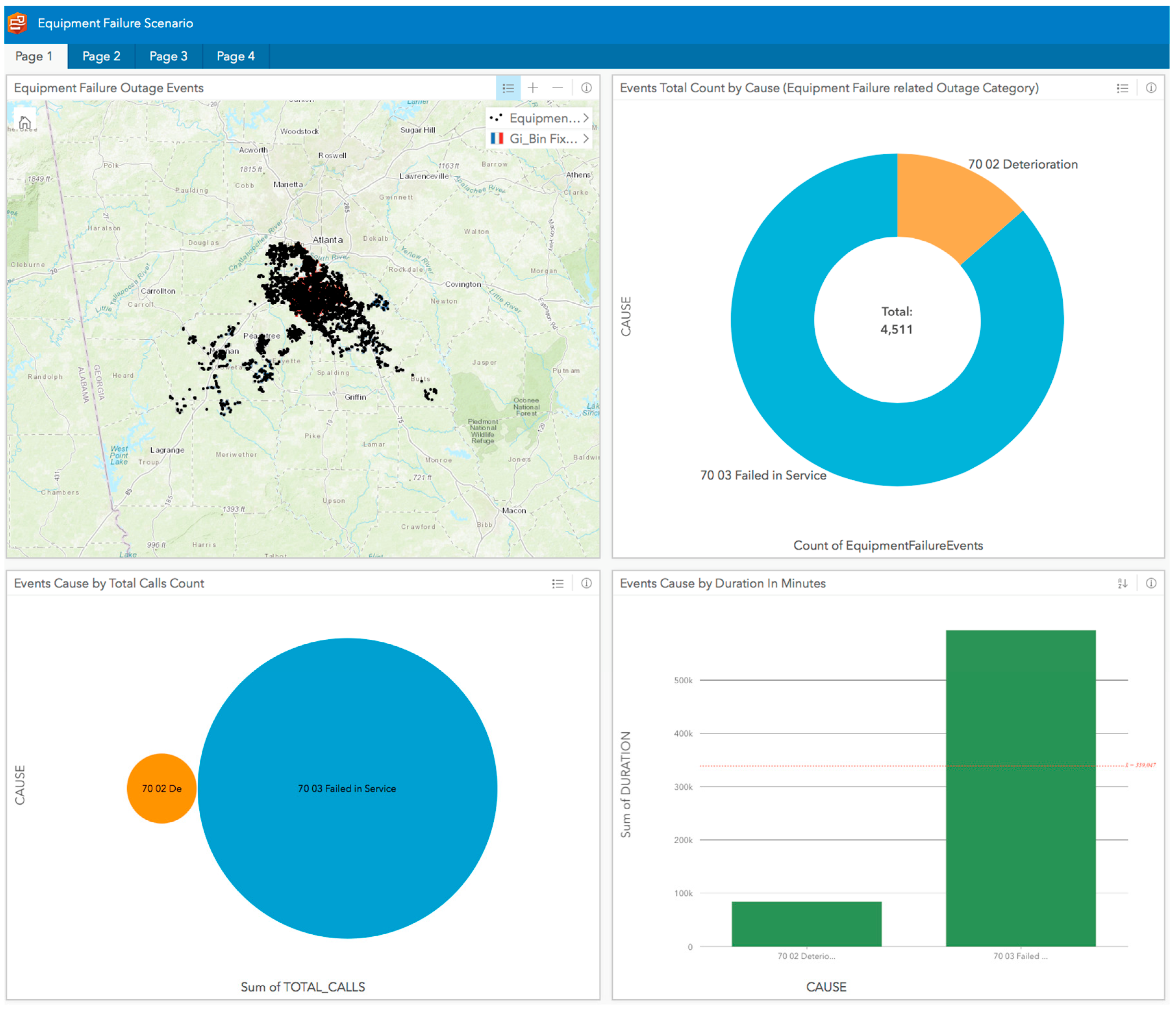
Task: Click the Insights app logo icon
Action: pos(18,23)
